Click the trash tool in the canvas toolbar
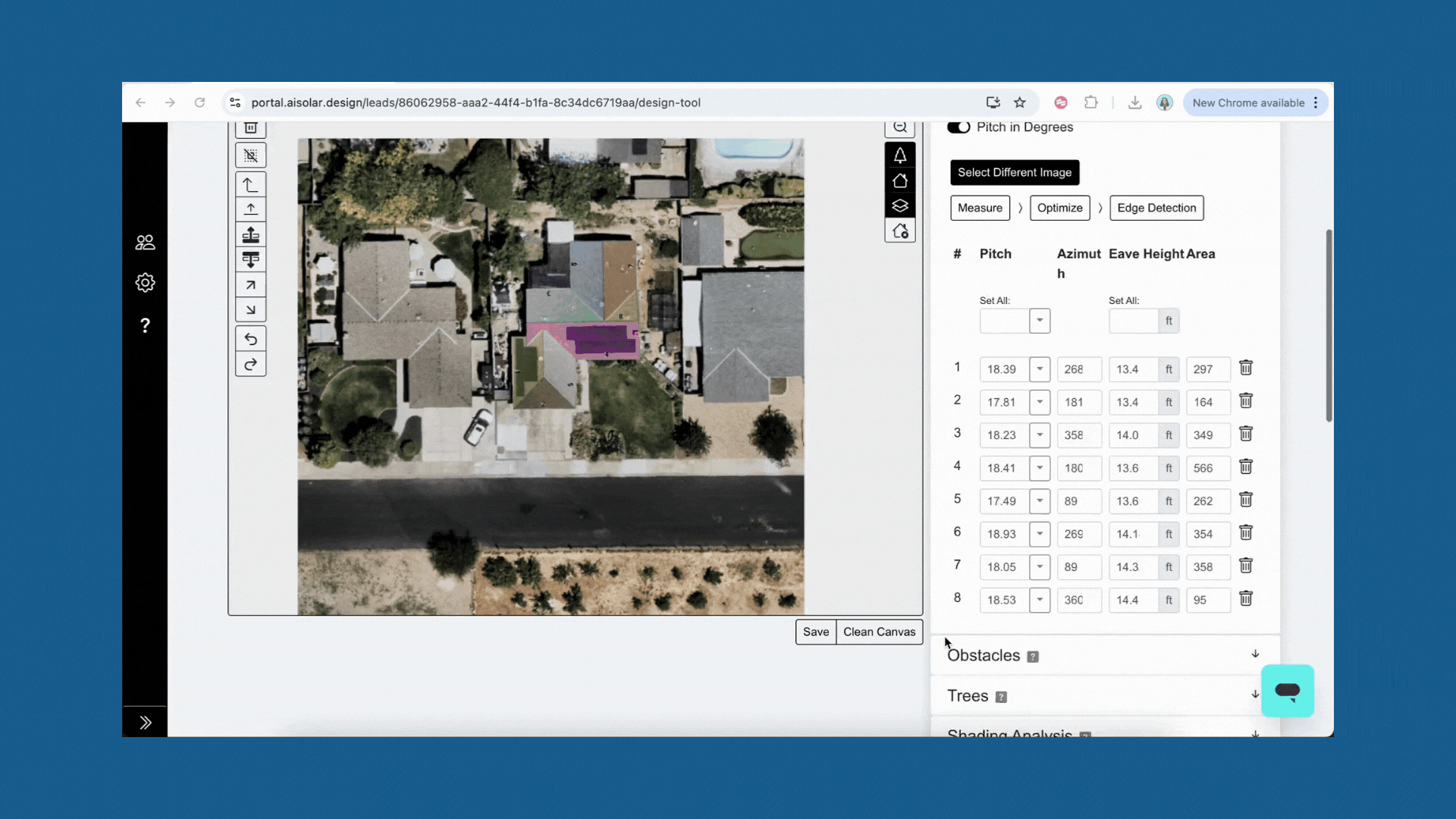This screenshot has width=1456, height=819. click(x=251, y=129)
